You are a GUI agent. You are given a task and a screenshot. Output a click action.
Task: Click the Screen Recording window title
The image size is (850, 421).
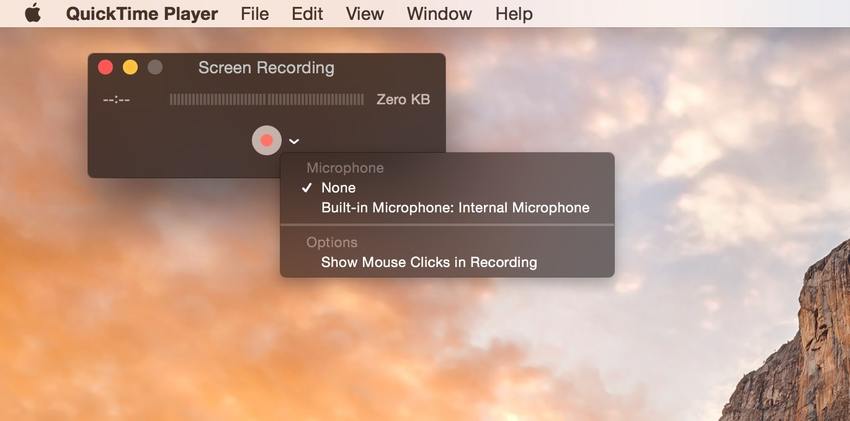[x=266, y=68]
